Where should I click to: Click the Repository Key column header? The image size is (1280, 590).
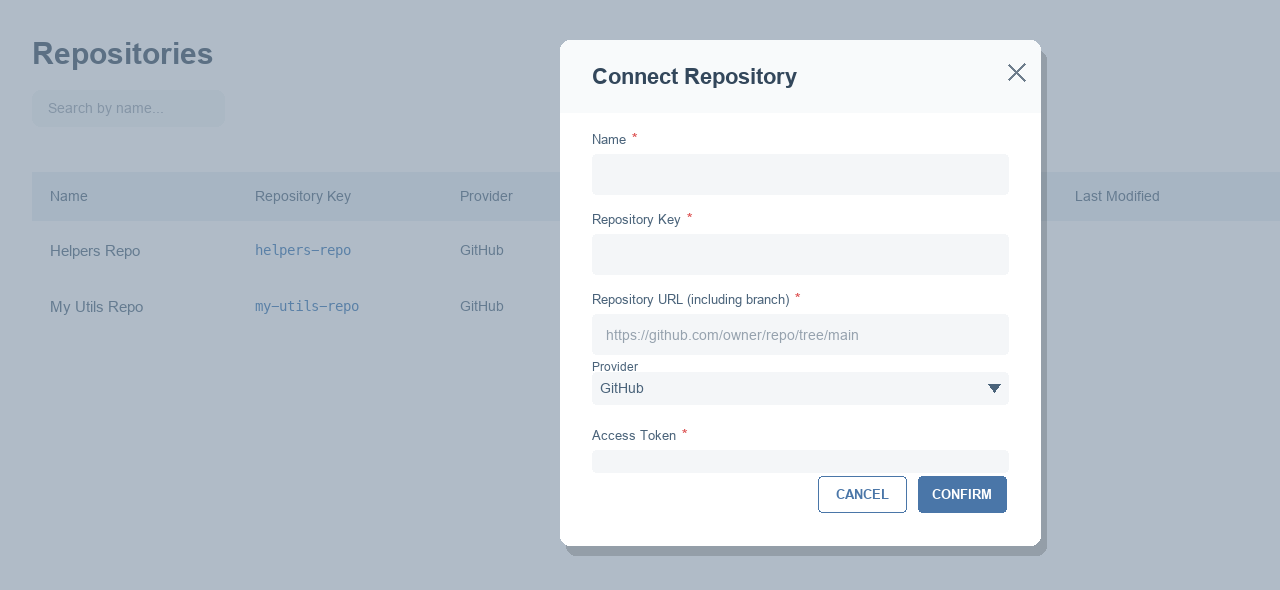(x=303, y=196)
